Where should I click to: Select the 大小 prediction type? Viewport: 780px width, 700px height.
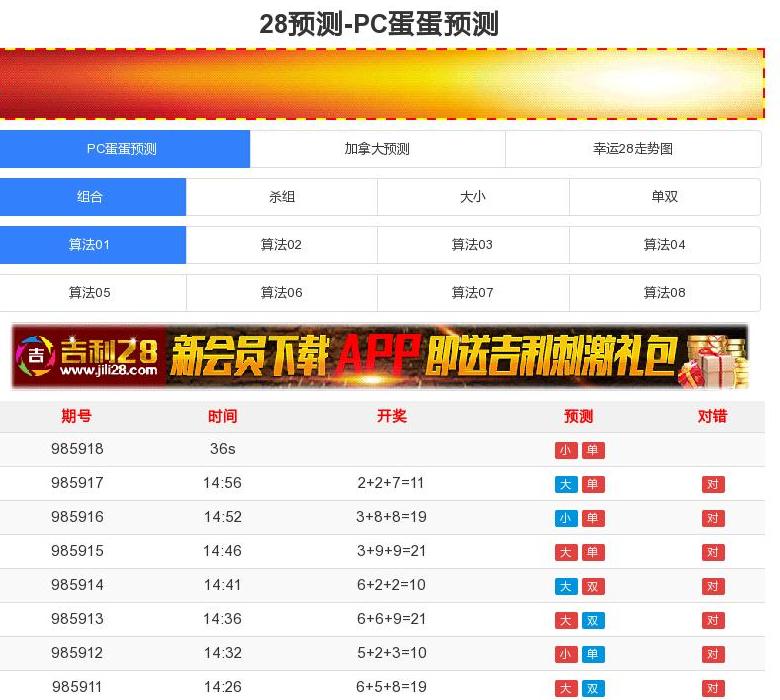pos(473,197)
